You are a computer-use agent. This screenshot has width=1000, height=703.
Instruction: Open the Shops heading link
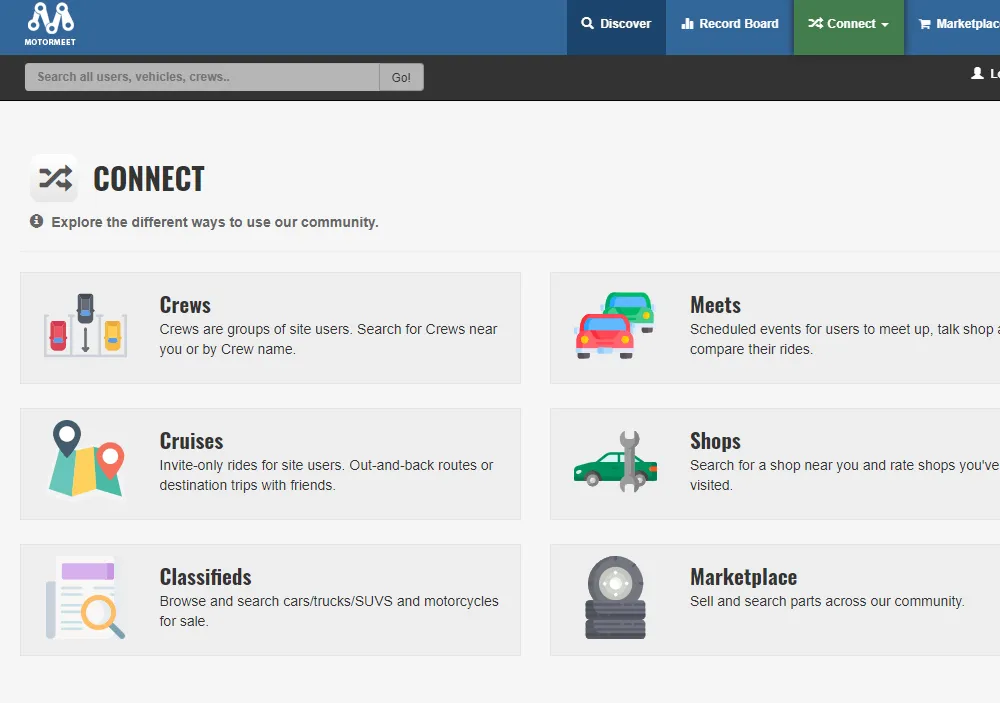click(x=715, y=441)
